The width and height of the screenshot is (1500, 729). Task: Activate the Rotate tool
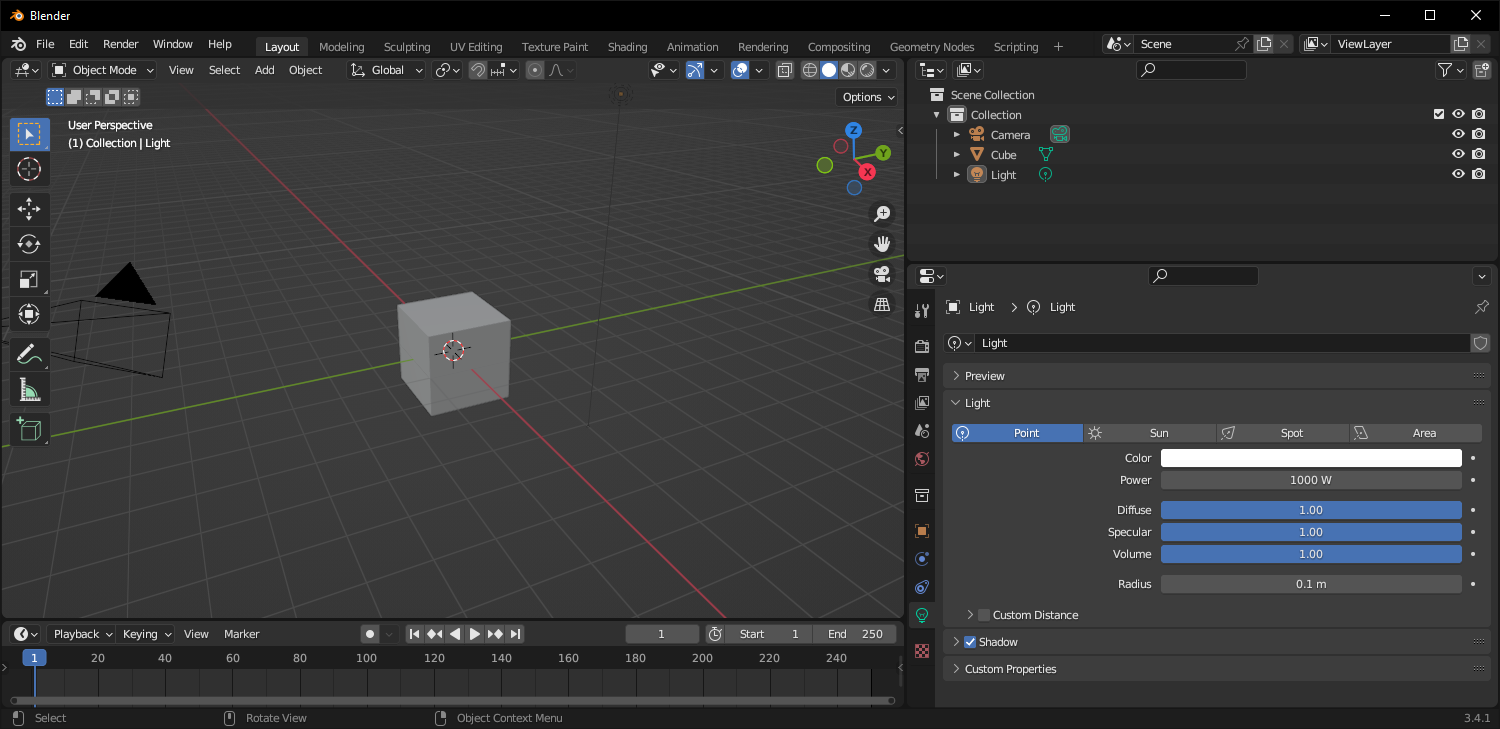[29, 244]
